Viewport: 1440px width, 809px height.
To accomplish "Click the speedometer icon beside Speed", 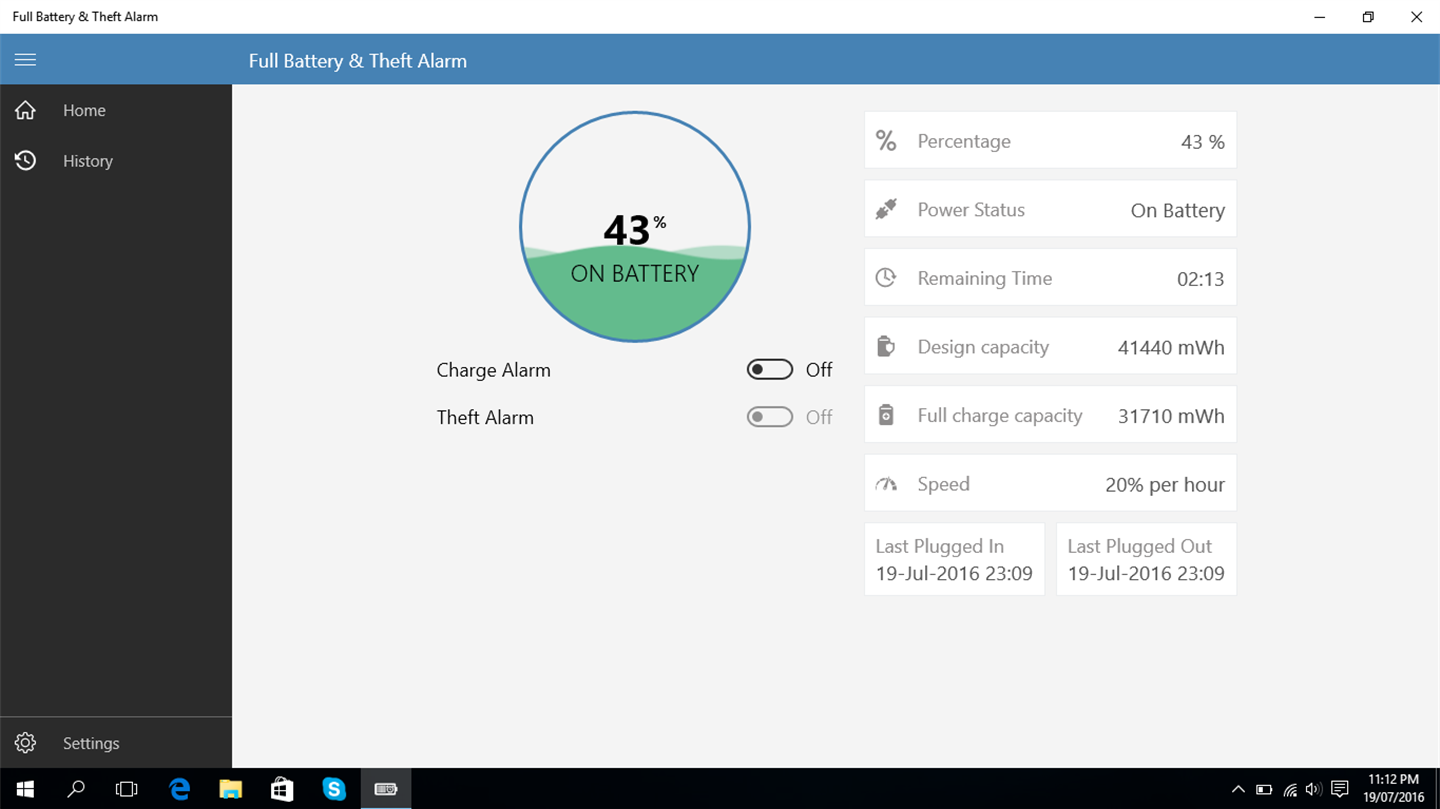I will [886, 484].
